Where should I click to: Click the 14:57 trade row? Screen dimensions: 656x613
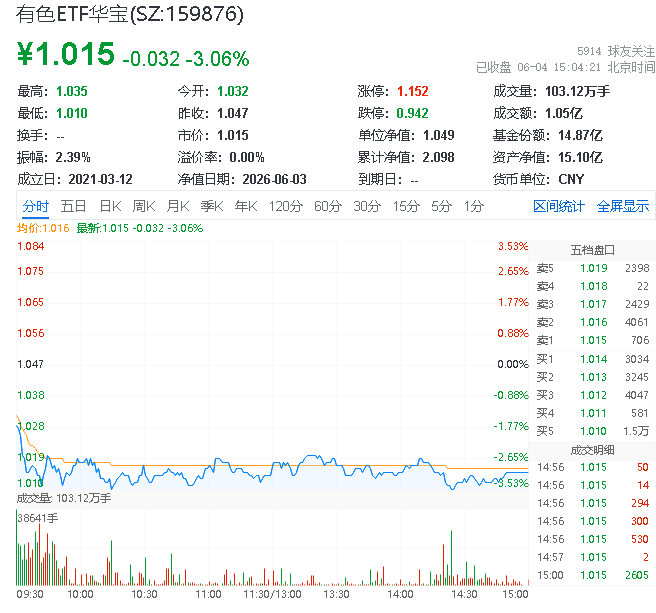click(593, 558)
